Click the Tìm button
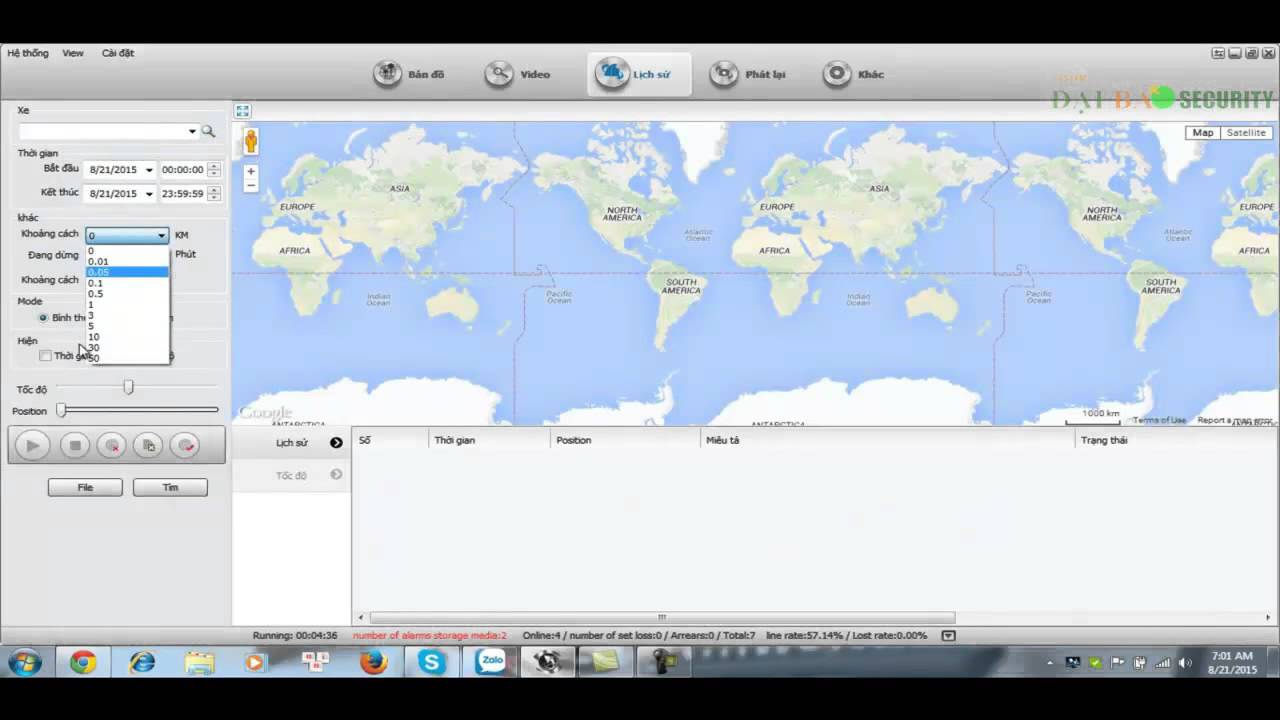Image resolution: width=1280 pixels, height=720 pixels. 170,487
